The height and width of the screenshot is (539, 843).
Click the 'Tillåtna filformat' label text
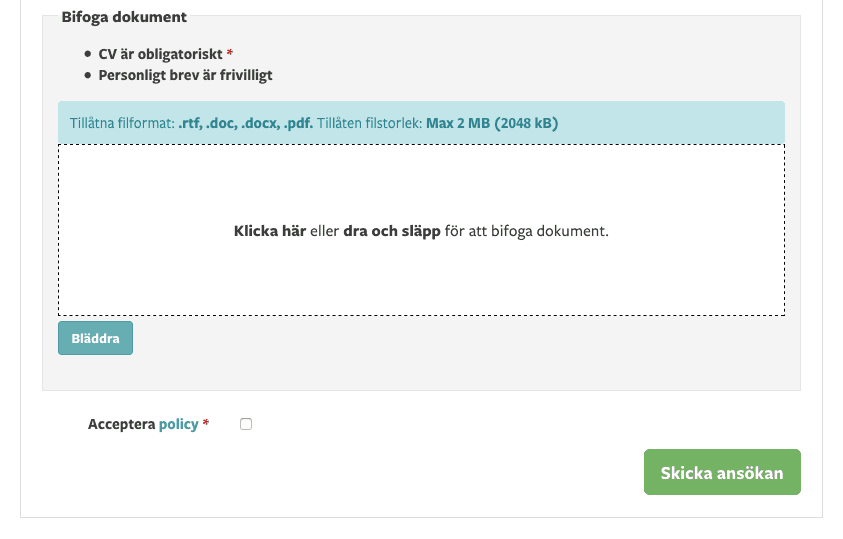[123, 123]
